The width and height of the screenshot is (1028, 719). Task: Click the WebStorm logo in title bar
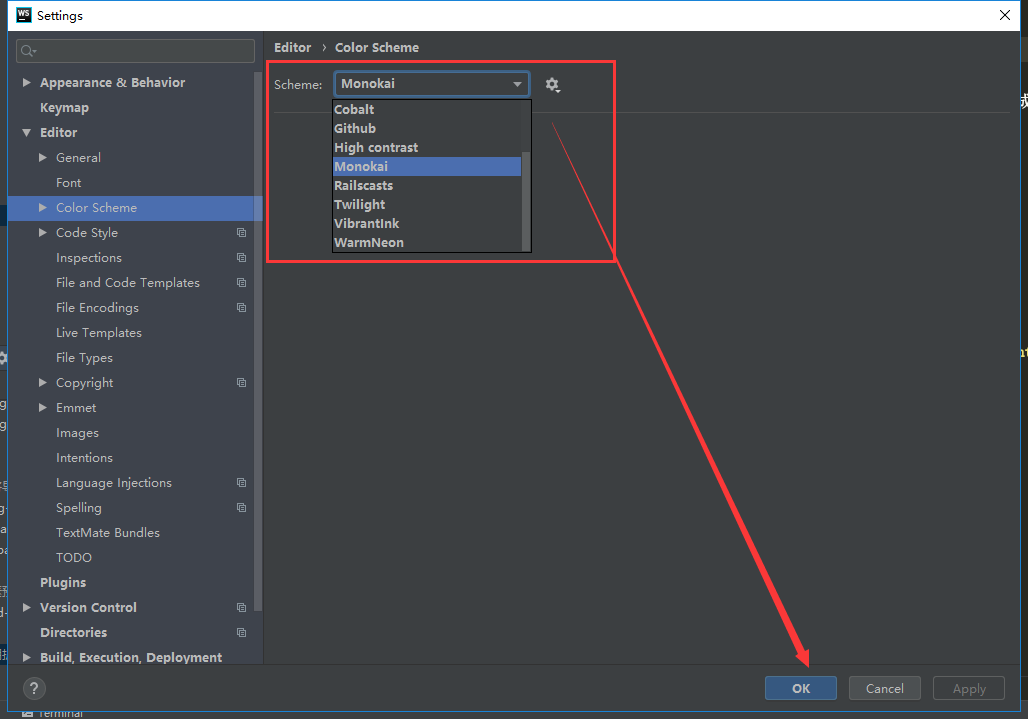24,15
